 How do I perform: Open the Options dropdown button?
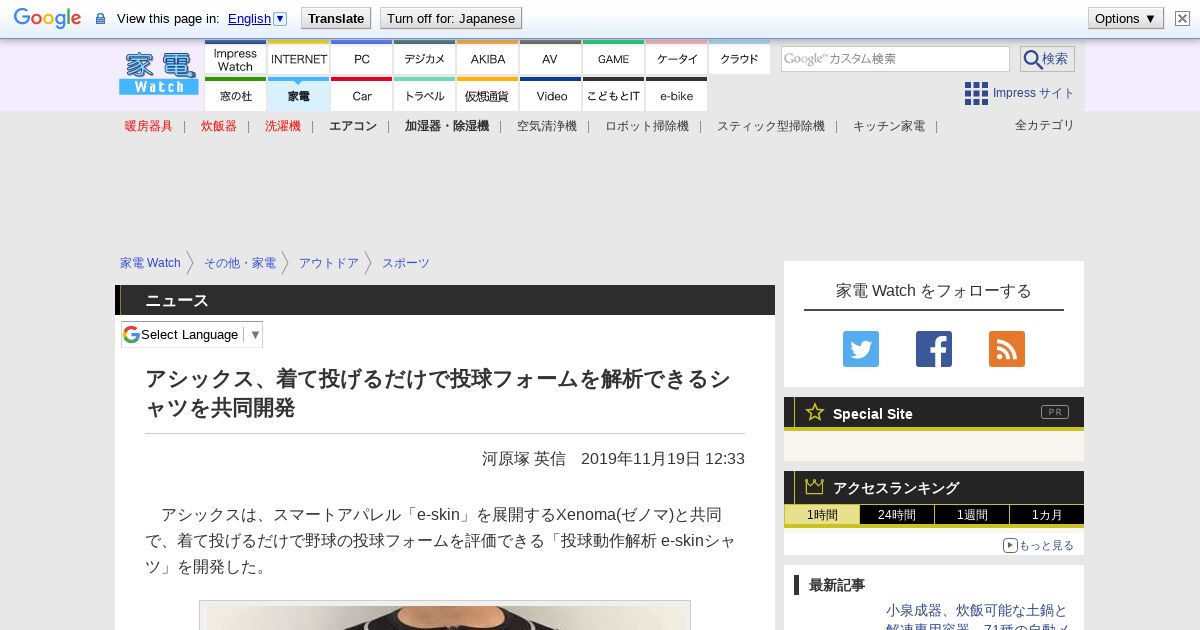pyautogui.click(x=1125, y=18)
